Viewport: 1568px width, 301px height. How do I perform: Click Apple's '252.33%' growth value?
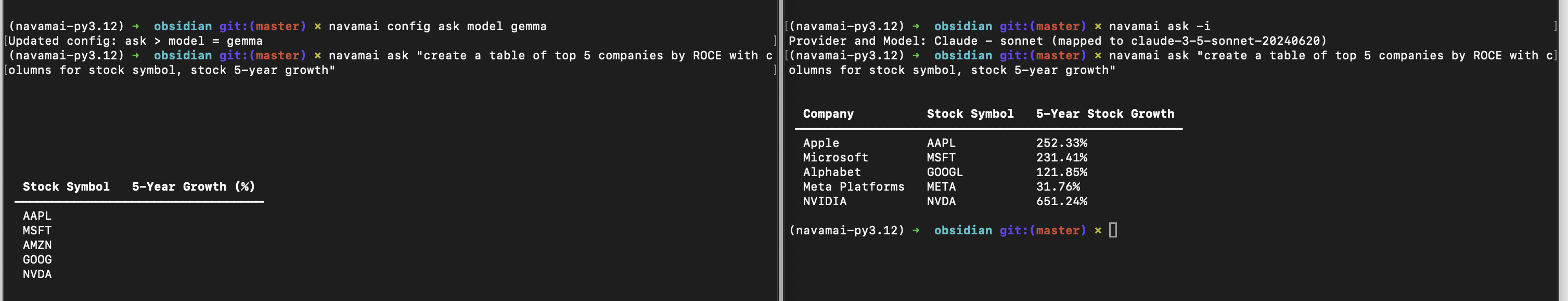pos(1062,143)
